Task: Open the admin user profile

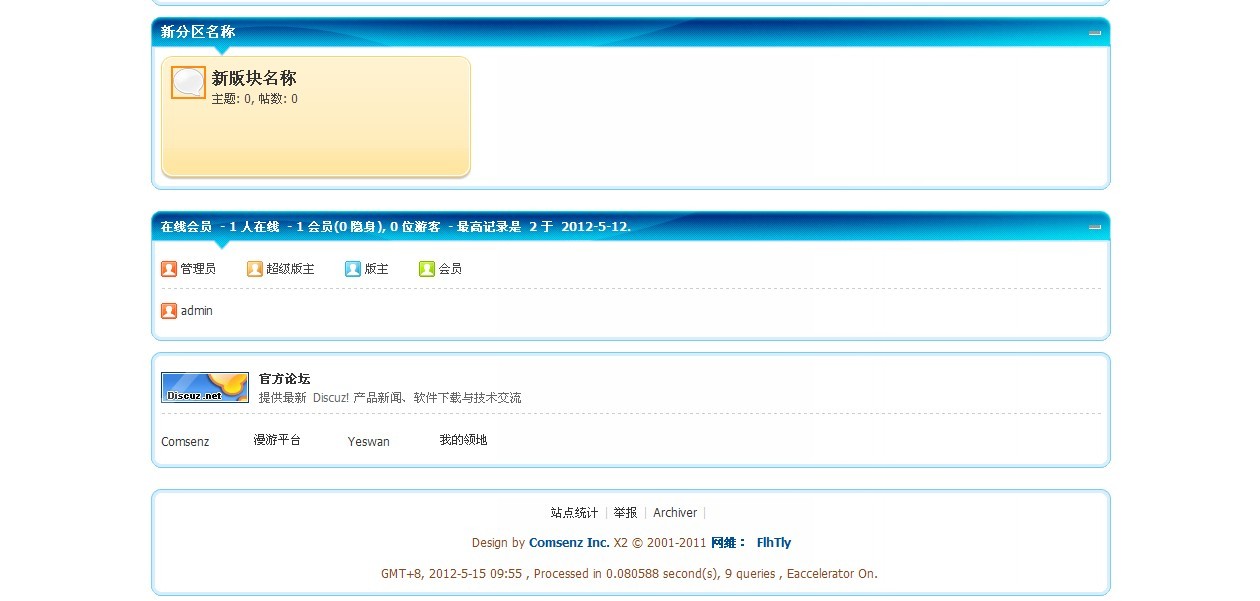Action: (197, 311)
